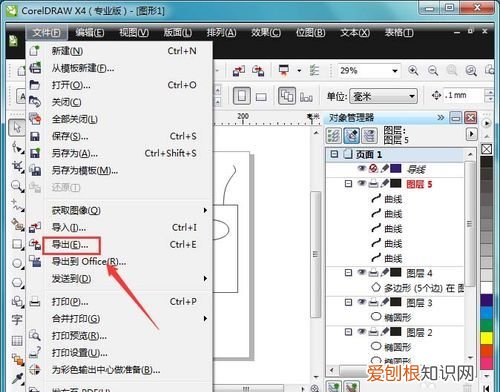The image size is (500, 392).
Task: Select the Eyedropper tool in toolbox
Action: pos(17,378)
